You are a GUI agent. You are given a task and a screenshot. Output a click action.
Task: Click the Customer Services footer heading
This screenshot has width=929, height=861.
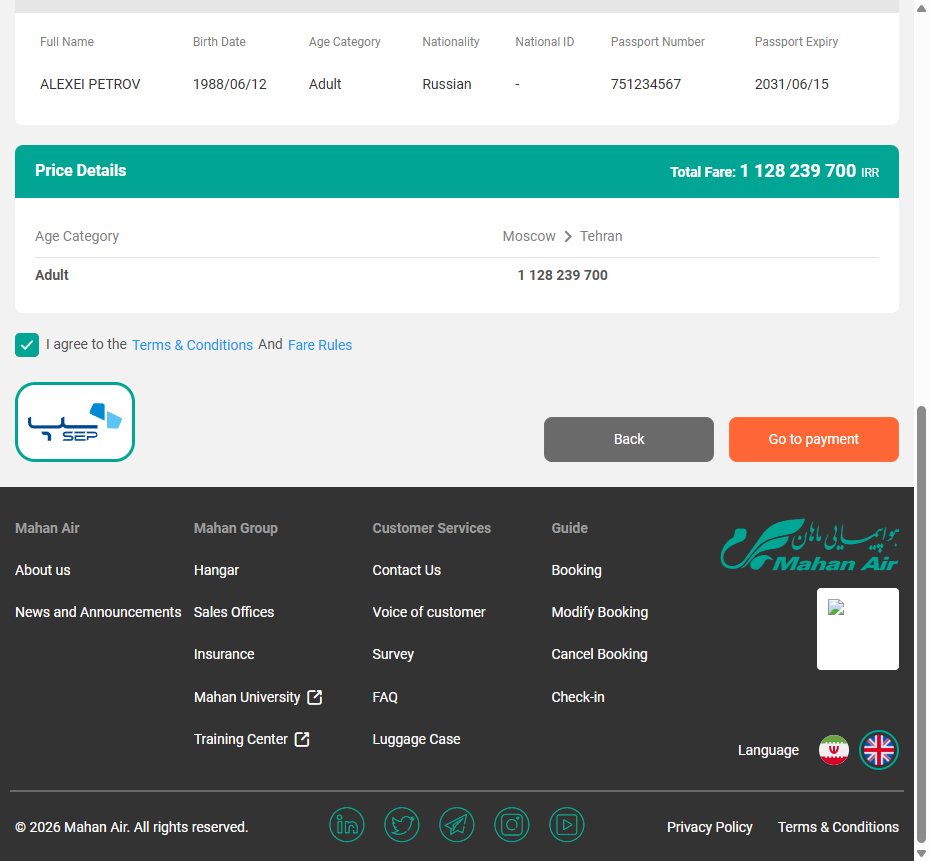(x=431, y=528)
